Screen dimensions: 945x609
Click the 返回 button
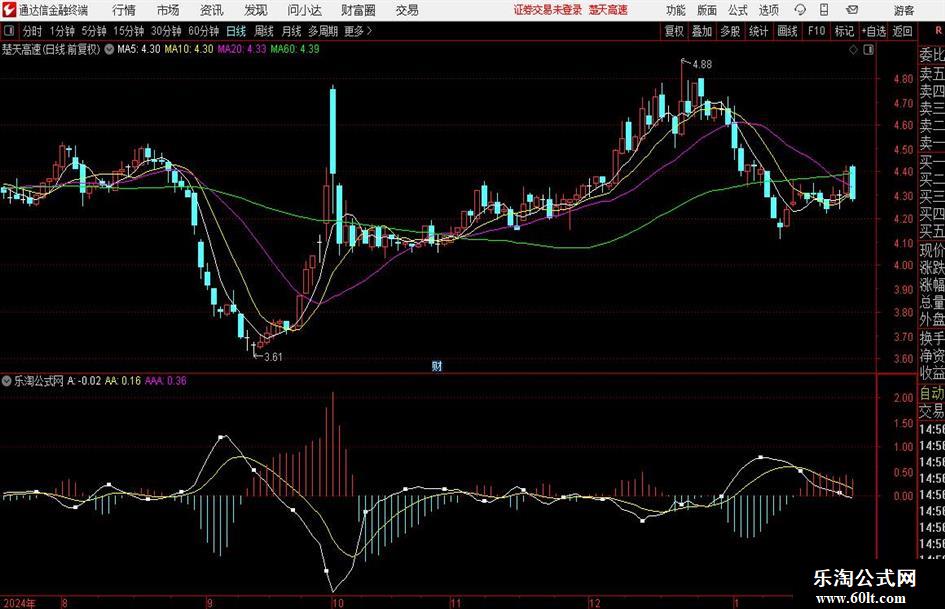902,31
